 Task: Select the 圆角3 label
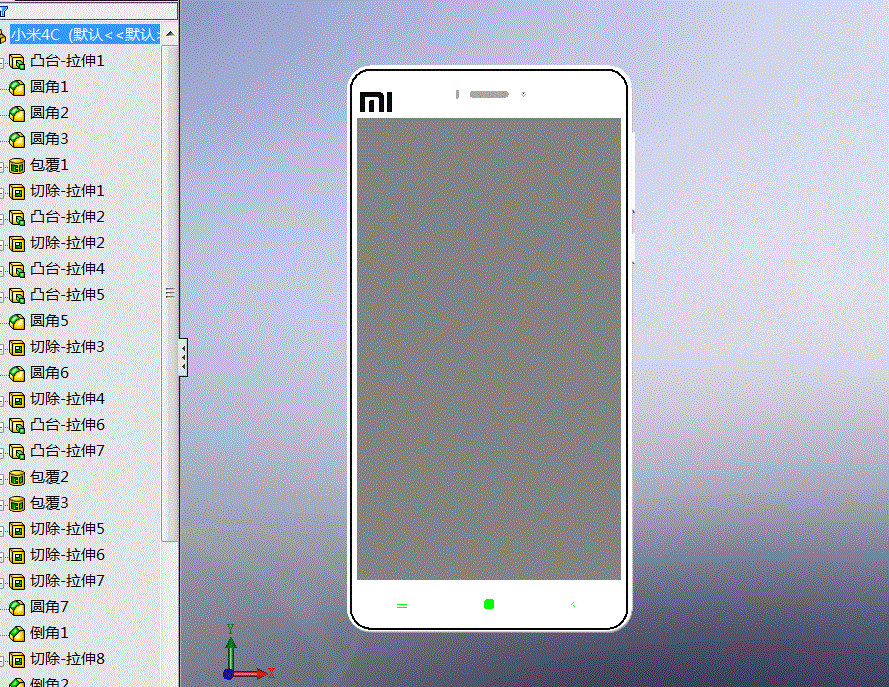(x=49, y=139)
